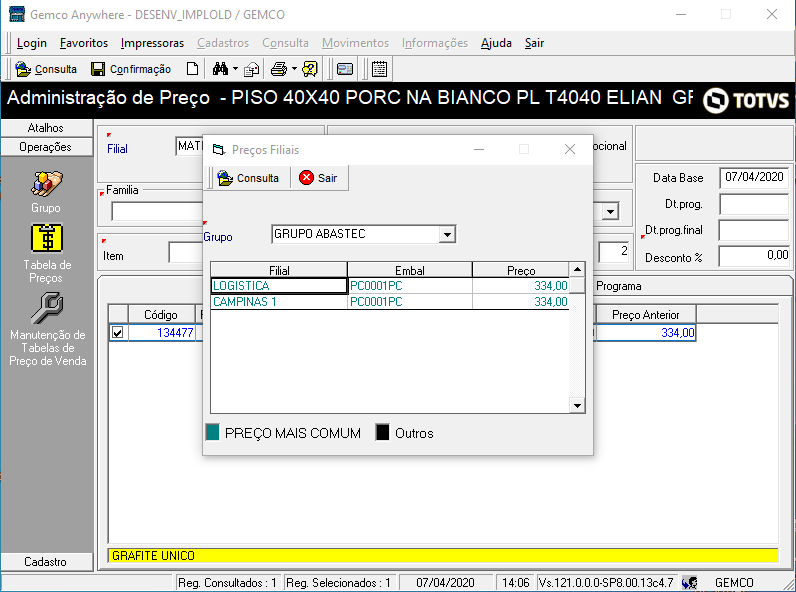796x592 pixels.
Task: Click the notepad calendar toolbar icon
Action: (x=379, y=69)
